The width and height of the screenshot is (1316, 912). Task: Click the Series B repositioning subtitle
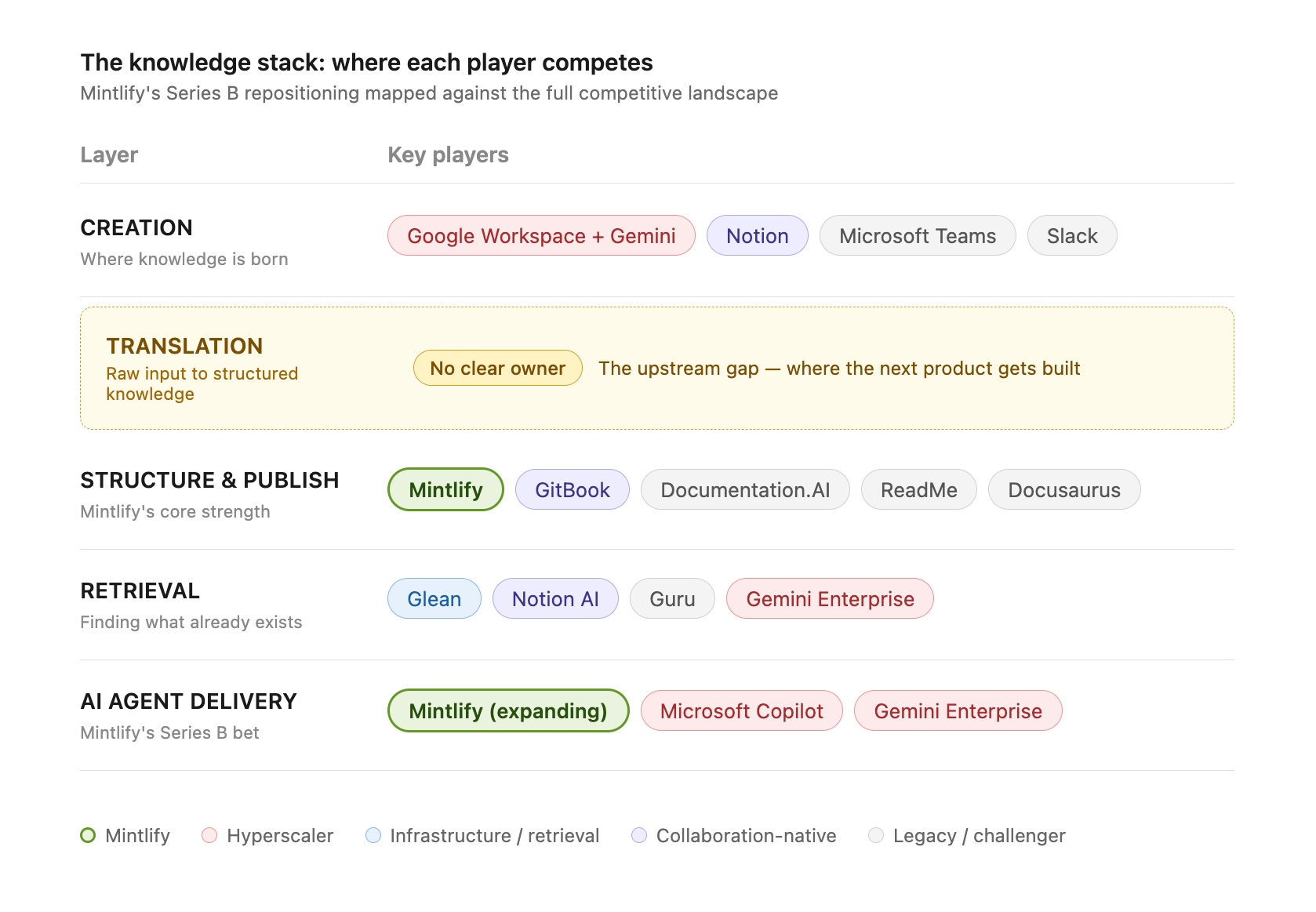coord(429,93)
